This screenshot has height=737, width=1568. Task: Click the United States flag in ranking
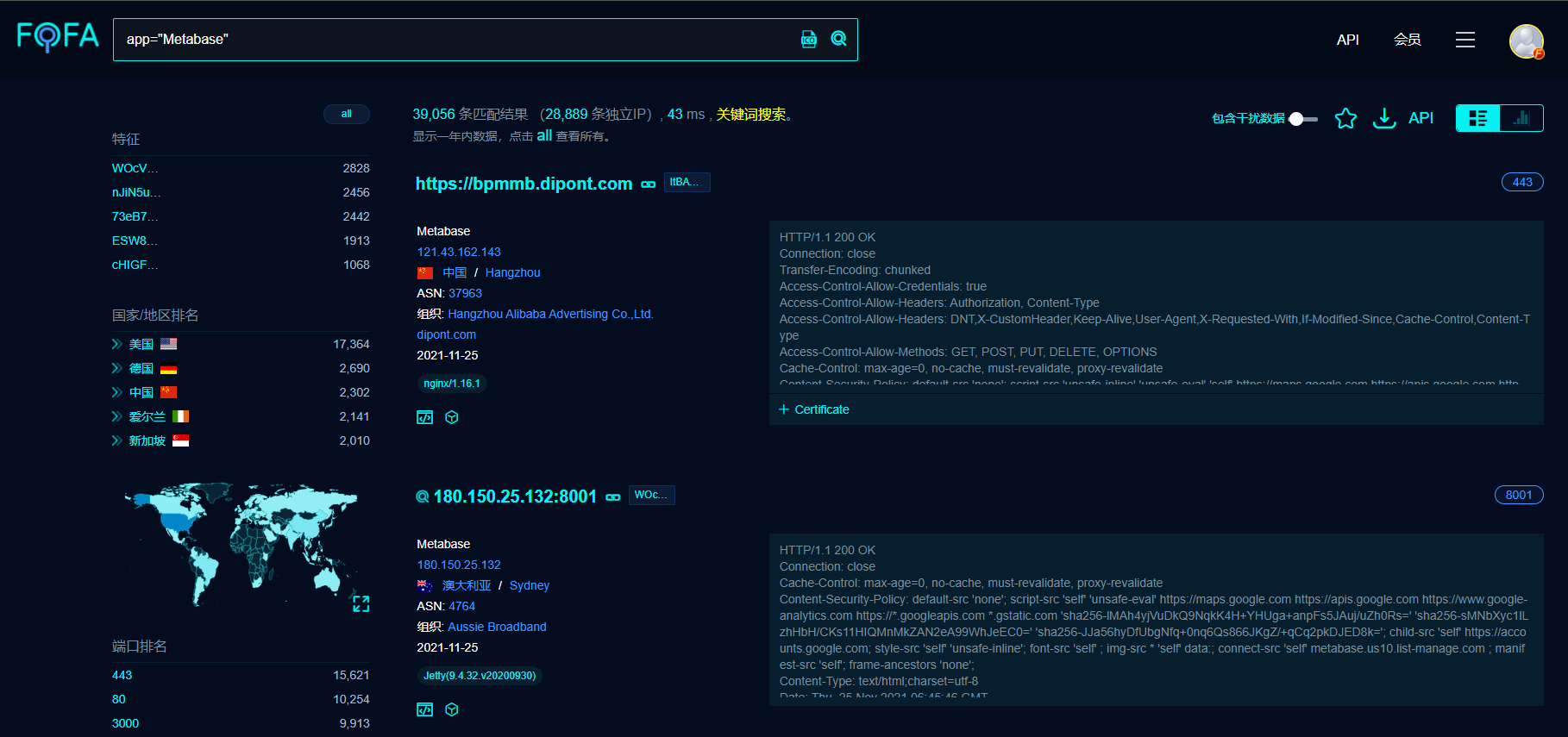(169, 344)
